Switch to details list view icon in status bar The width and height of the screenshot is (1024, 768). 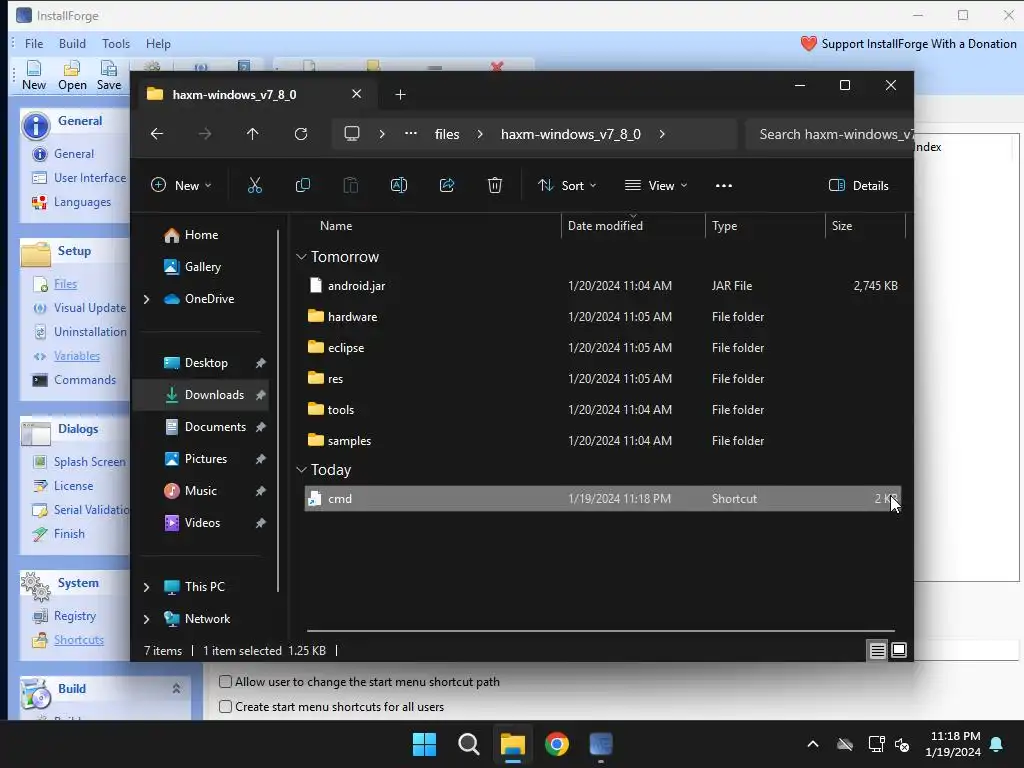click(877, 650)
